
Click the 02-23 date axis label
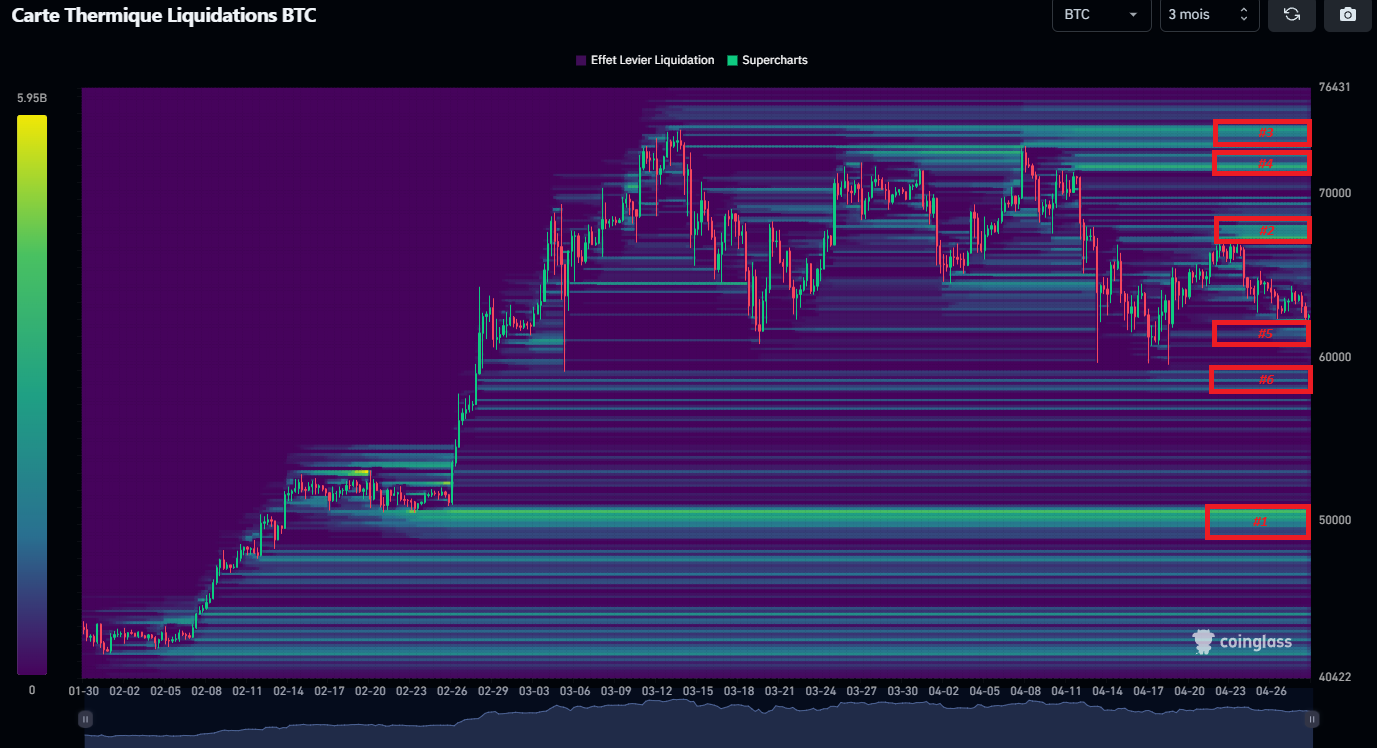[411, 691]
